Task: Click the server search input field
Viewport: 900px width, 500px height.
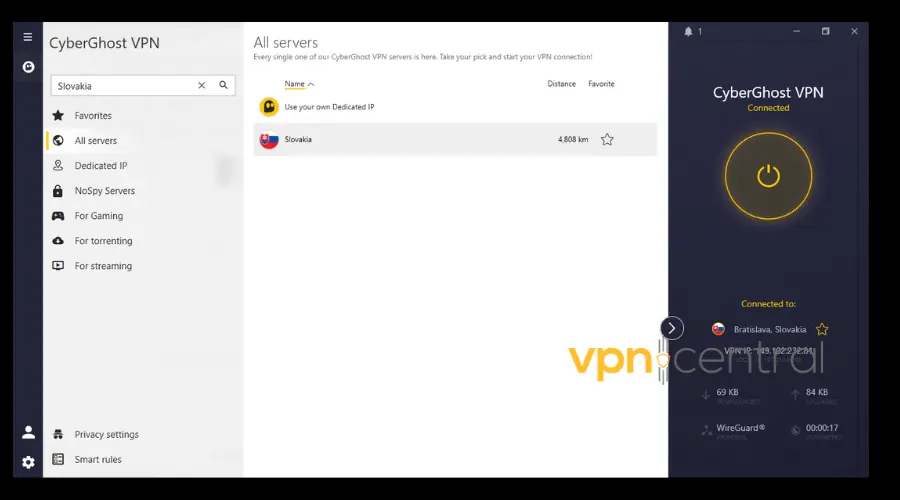Action: 123,86
